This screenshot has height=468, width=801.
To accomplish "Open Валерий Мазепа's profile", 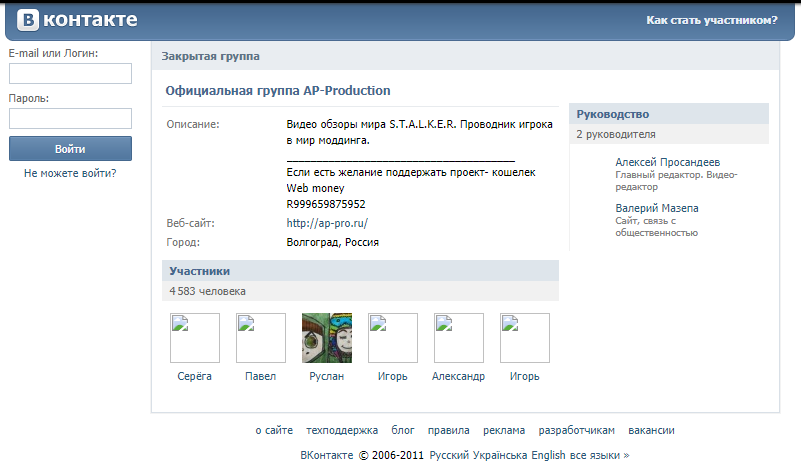I will [x=656, y=208].
